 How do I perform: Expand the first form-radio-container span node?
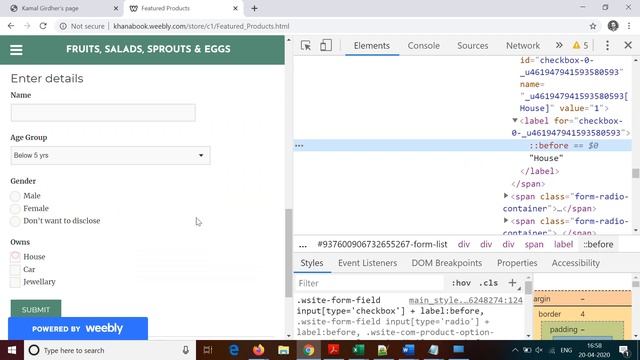pos(506,196)
